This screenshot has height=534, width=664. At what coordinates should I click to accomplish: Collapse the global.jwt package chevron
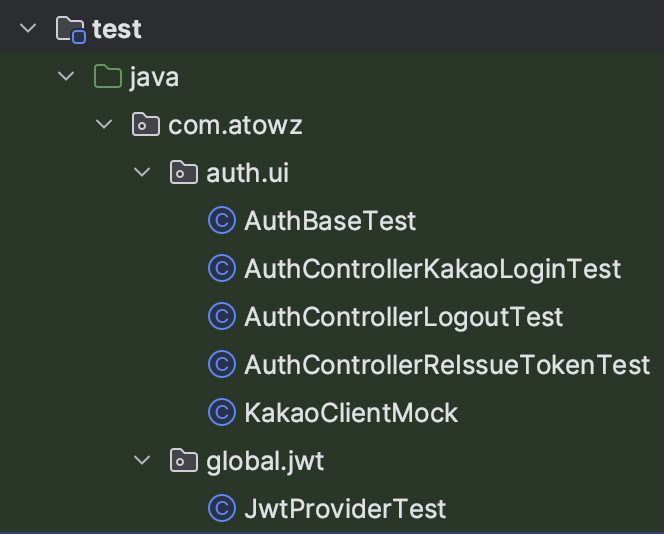pos(142,460)
